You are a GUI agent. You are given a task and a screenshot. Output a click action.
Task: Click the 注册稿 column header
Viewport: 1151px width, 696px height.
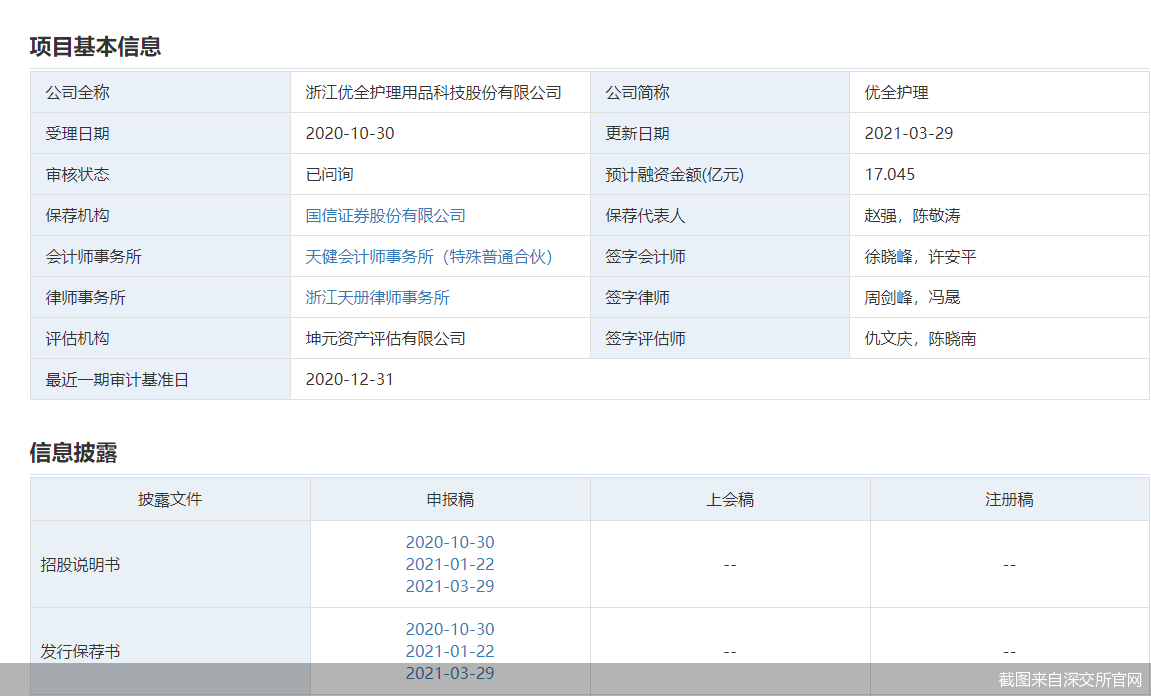(x=1009, y=499)
